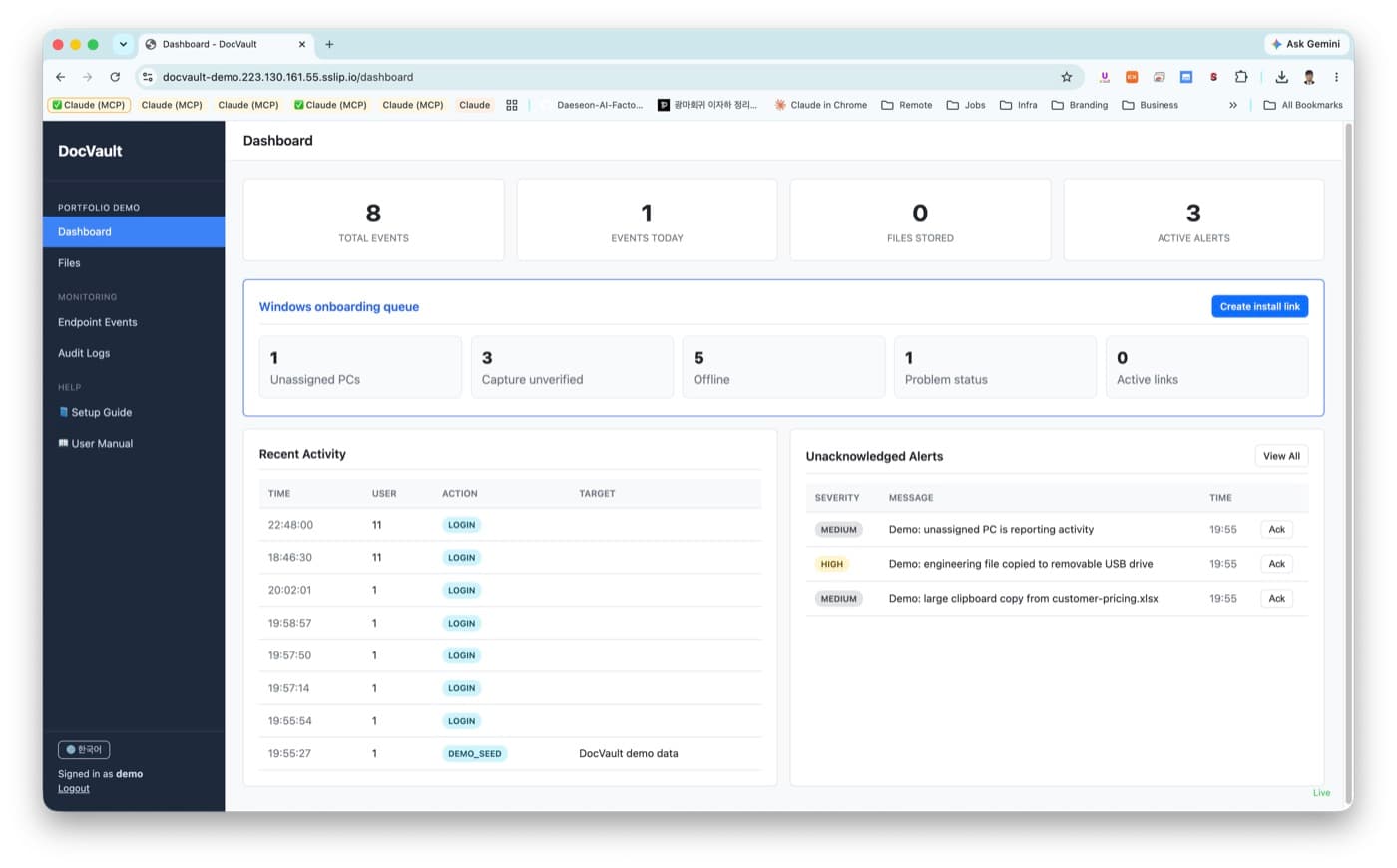Open the Branding bookmarks folder
The height and width of the screenshot is (868, 1397).
tap(1080, 105)
